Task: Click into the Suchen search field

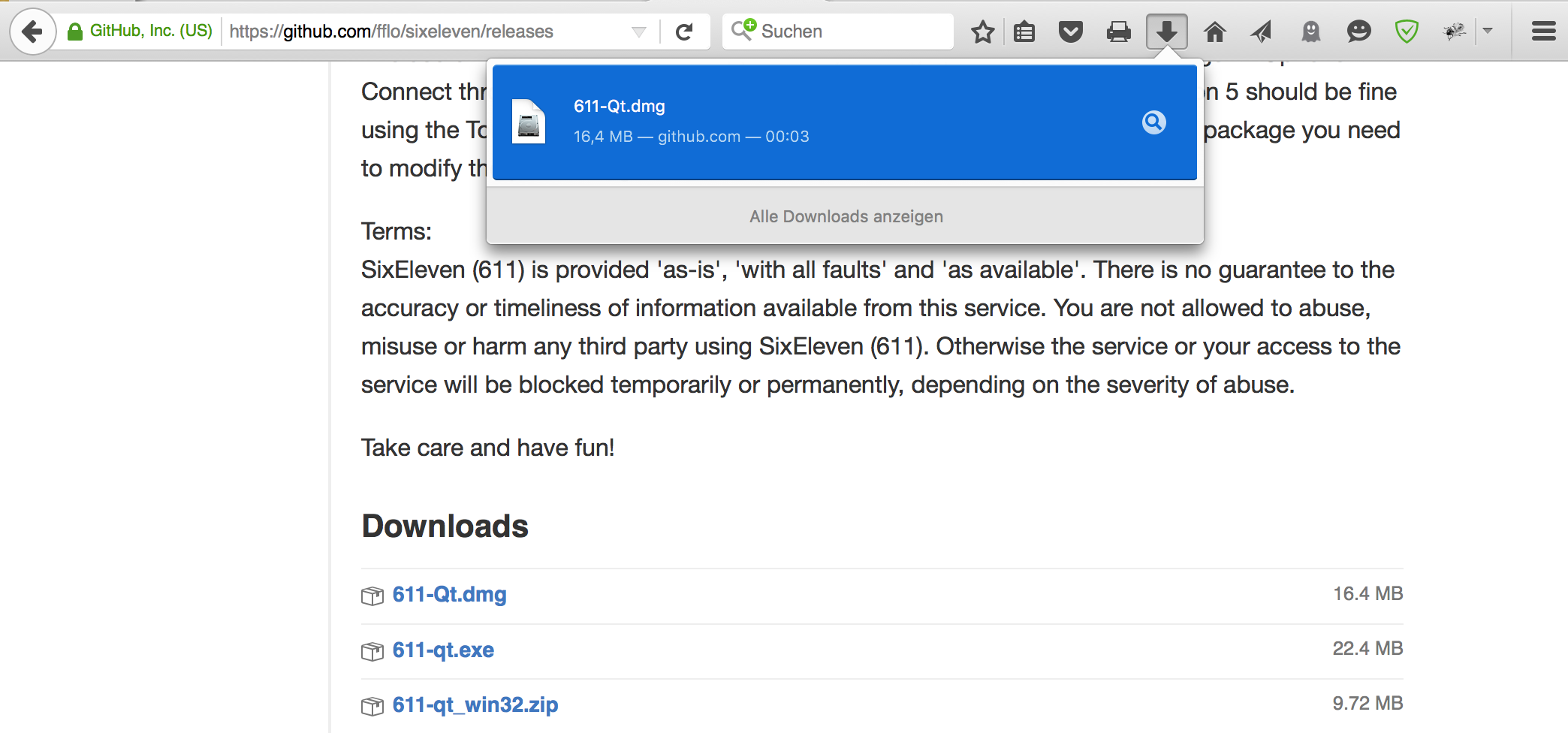Action: (x=849, y=32)
